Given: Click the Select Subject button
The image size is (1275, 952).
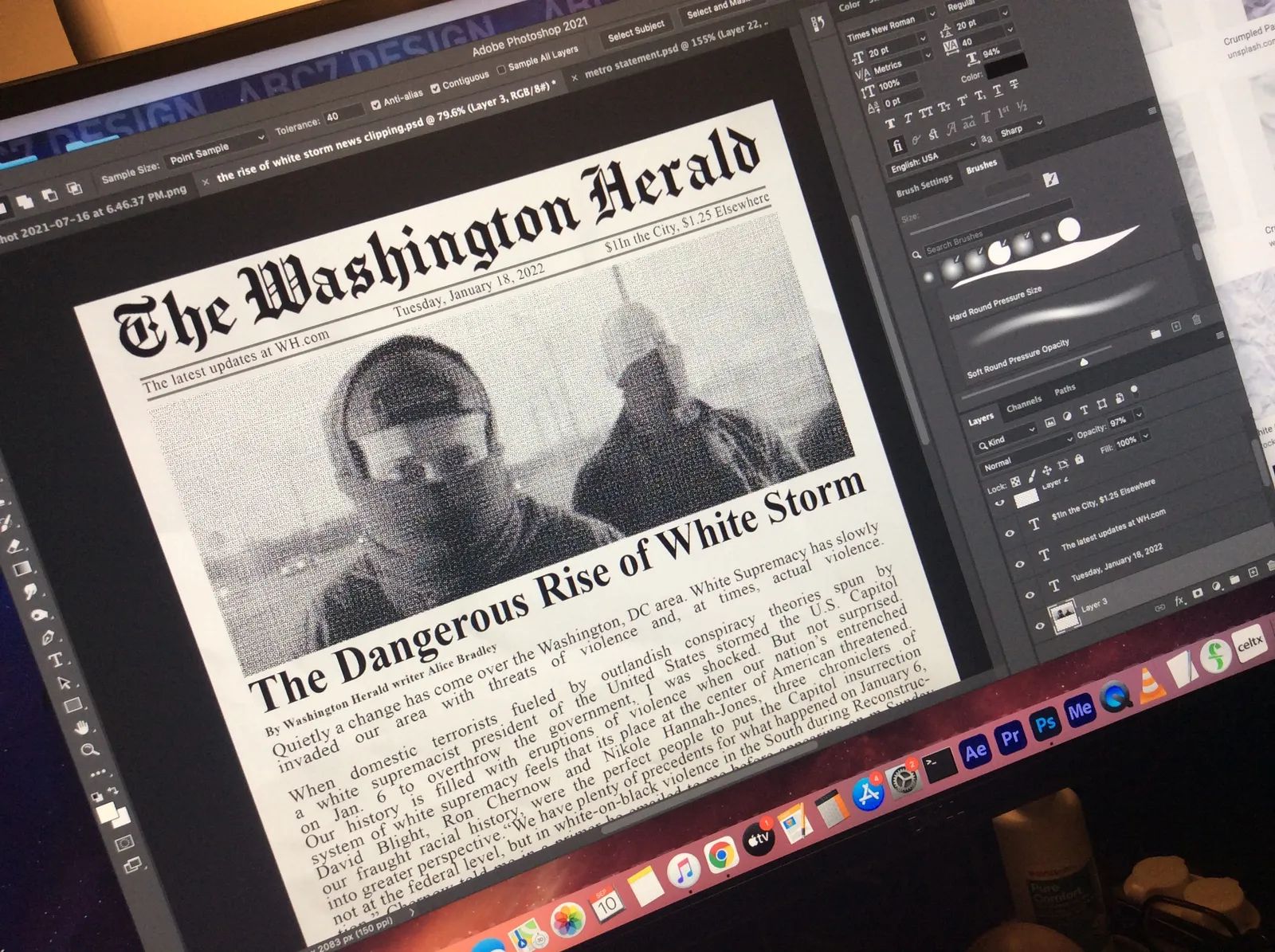Looking at the screenshot, I should coord(636,32).
